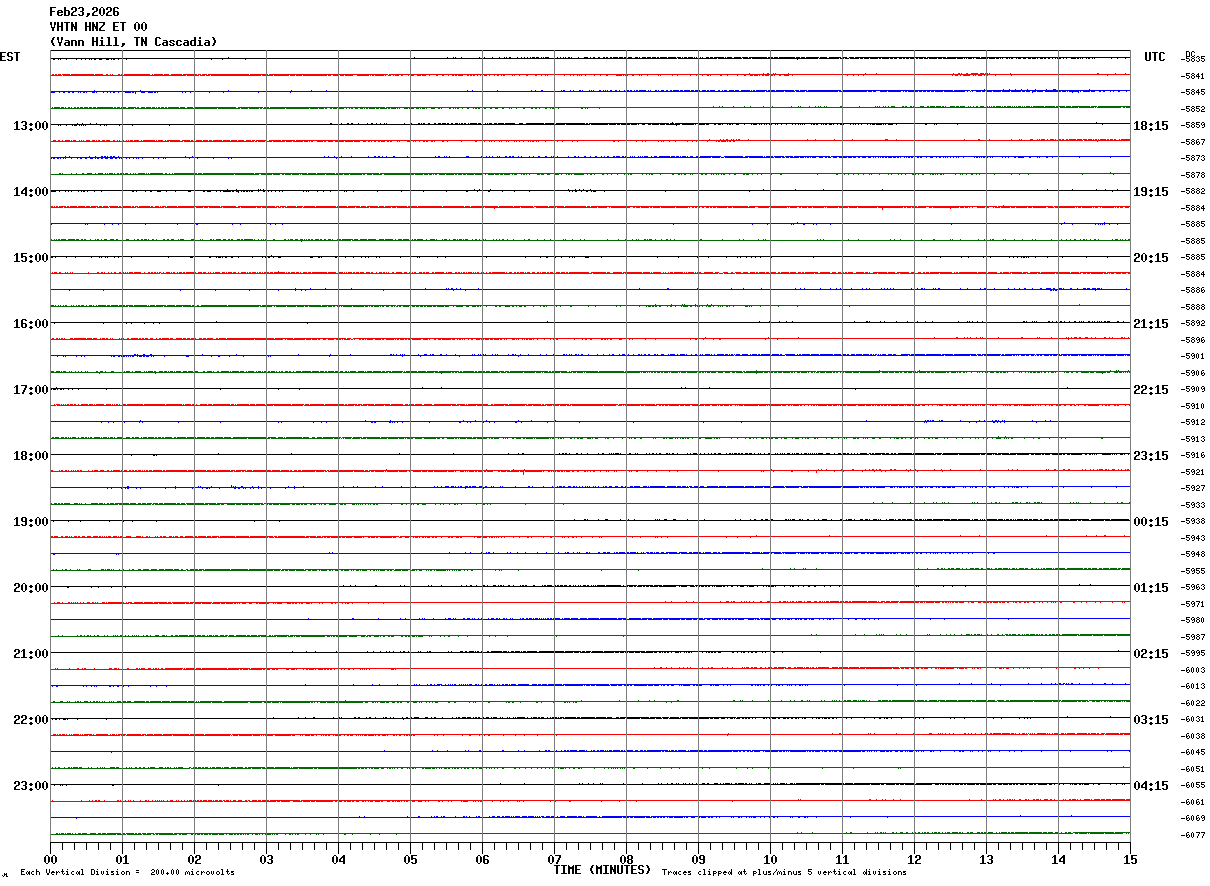
Task: Click the DC offset value -6077
Action: click(1193, 835)
